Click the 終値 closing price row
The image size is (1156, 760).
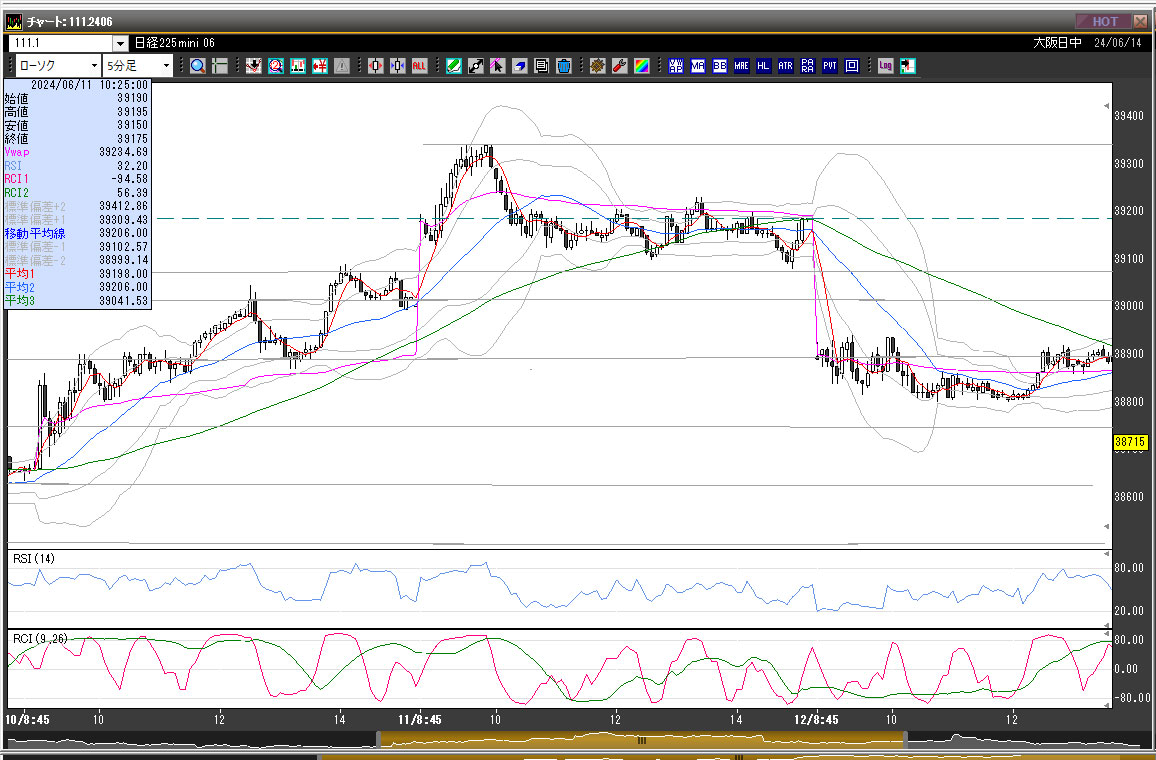(x=77, y=139)
